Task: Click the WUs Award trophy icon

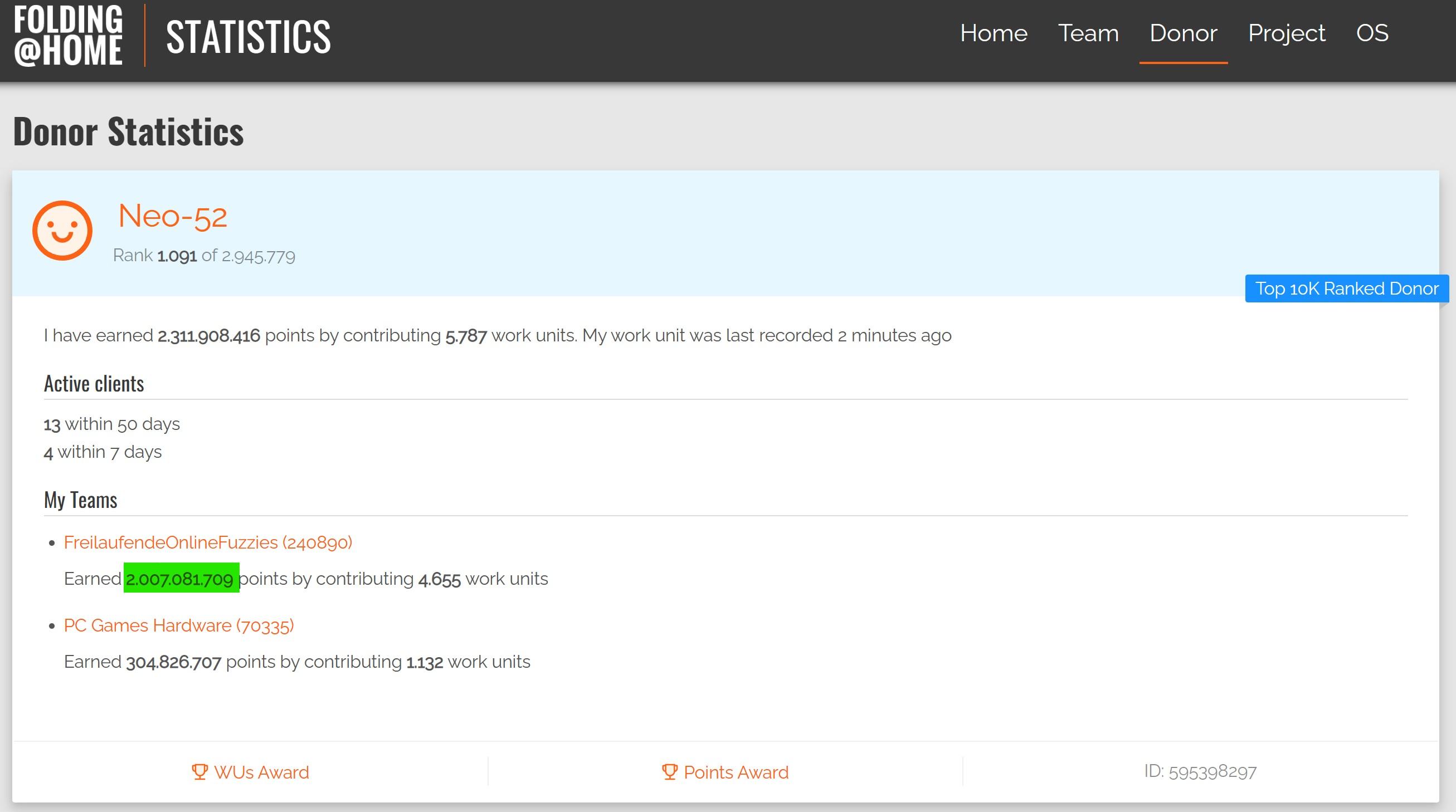Action: [199, 772]
